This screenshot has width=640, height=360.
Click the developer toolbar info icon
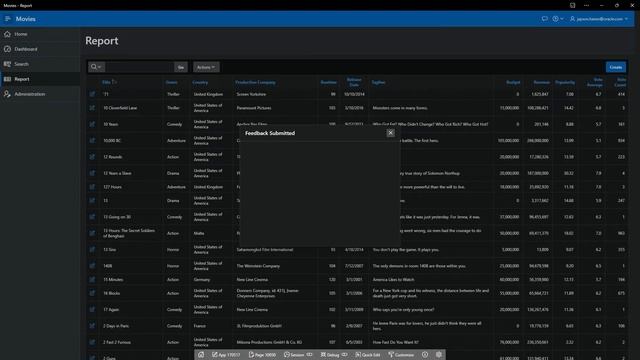425,355
